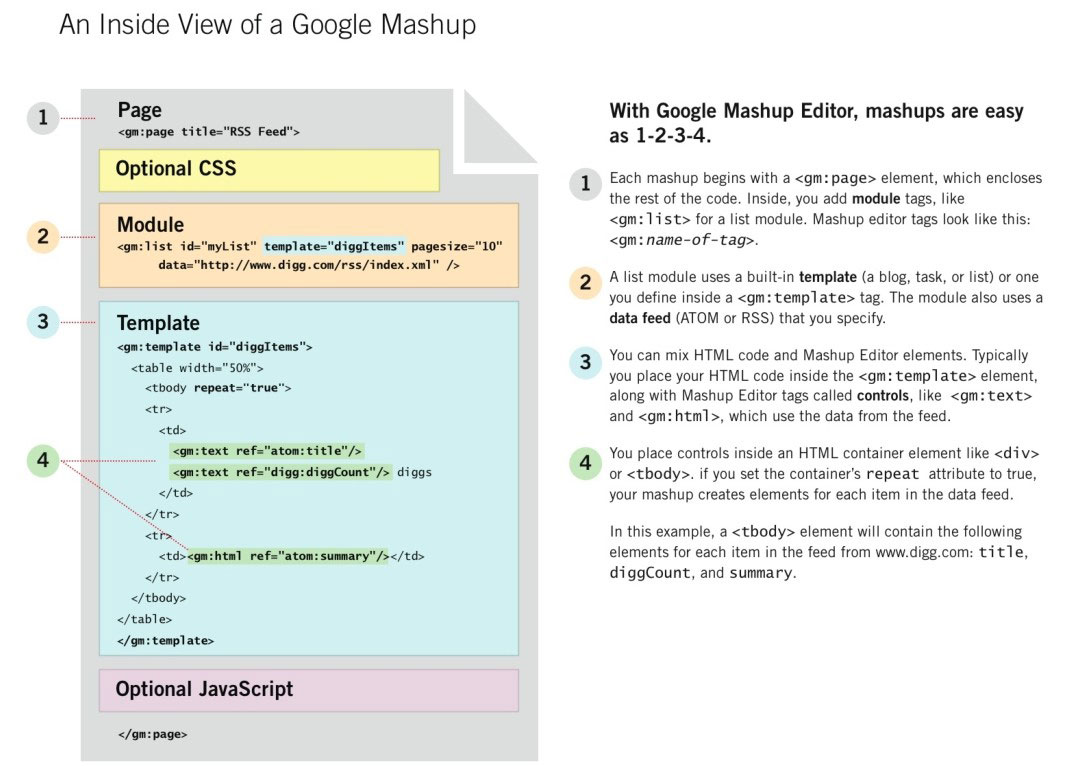Click the heading "With Google Mashup Editor, mashups are easy"
The image size is (1092, 766).
tap(816, 111)
